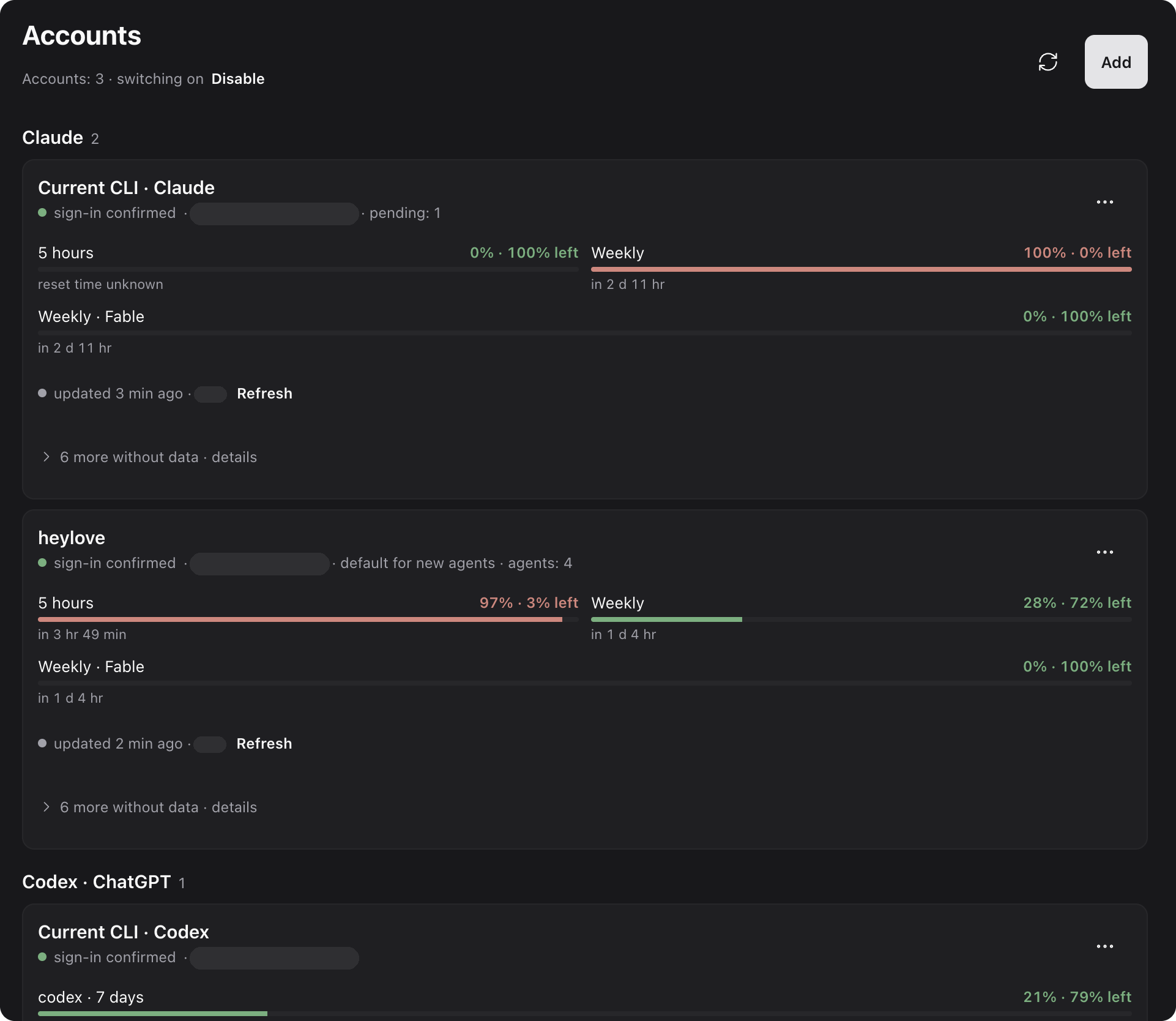This screenshot has width=1176, height=1021.
Task: Click the Codex · ChatGPT section heading
Action: 97,882
